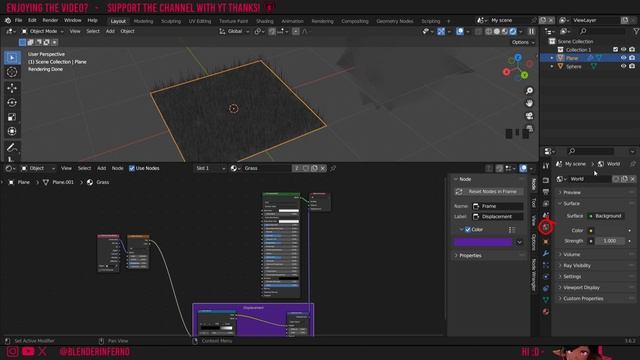
Task: Toggle camera view gizmo in viewport
Action: (529, 116)
